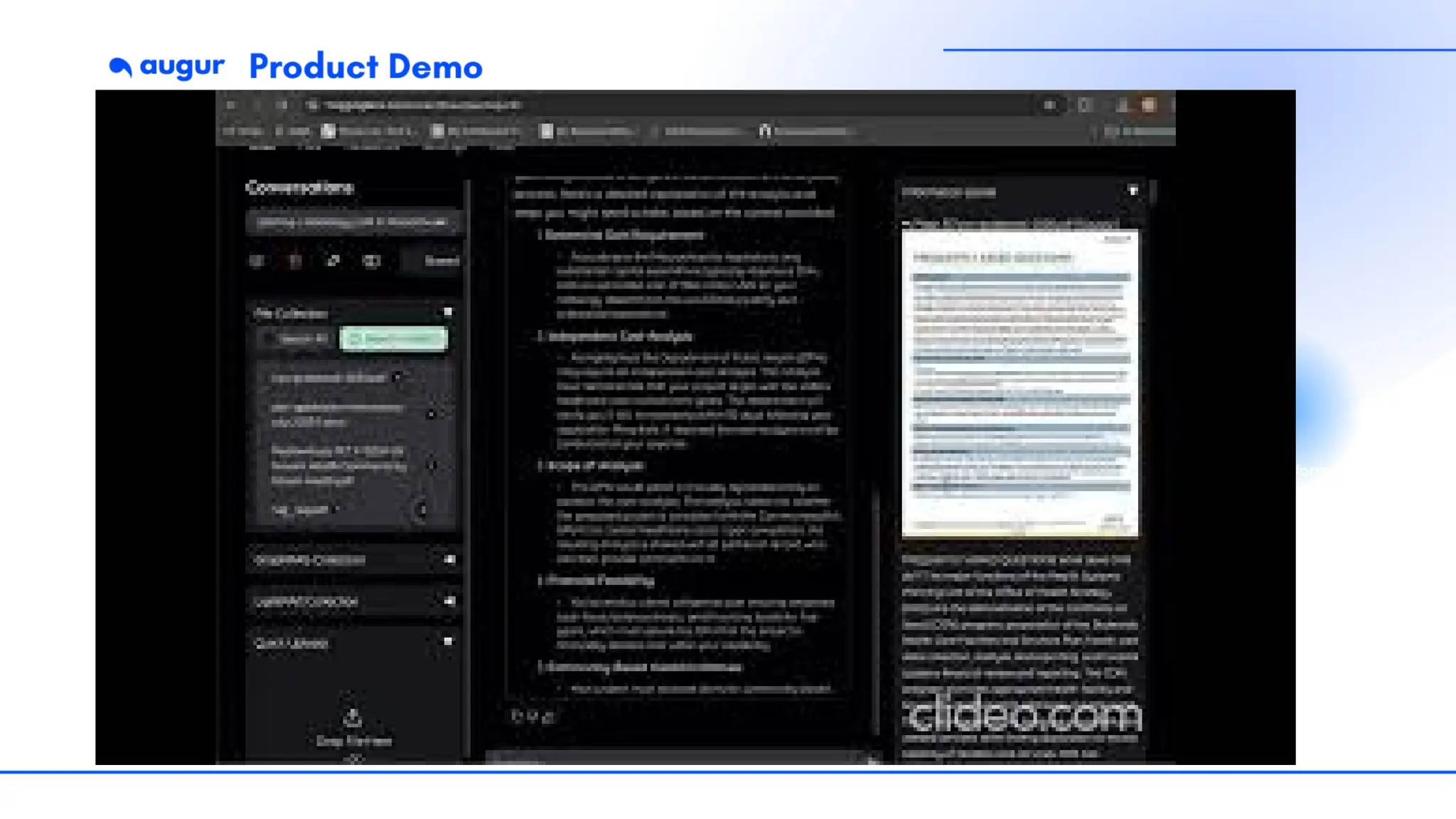Select the green highlighted search option
Viewport: 1456px width, 819px height.
click(x=394, y=338)
